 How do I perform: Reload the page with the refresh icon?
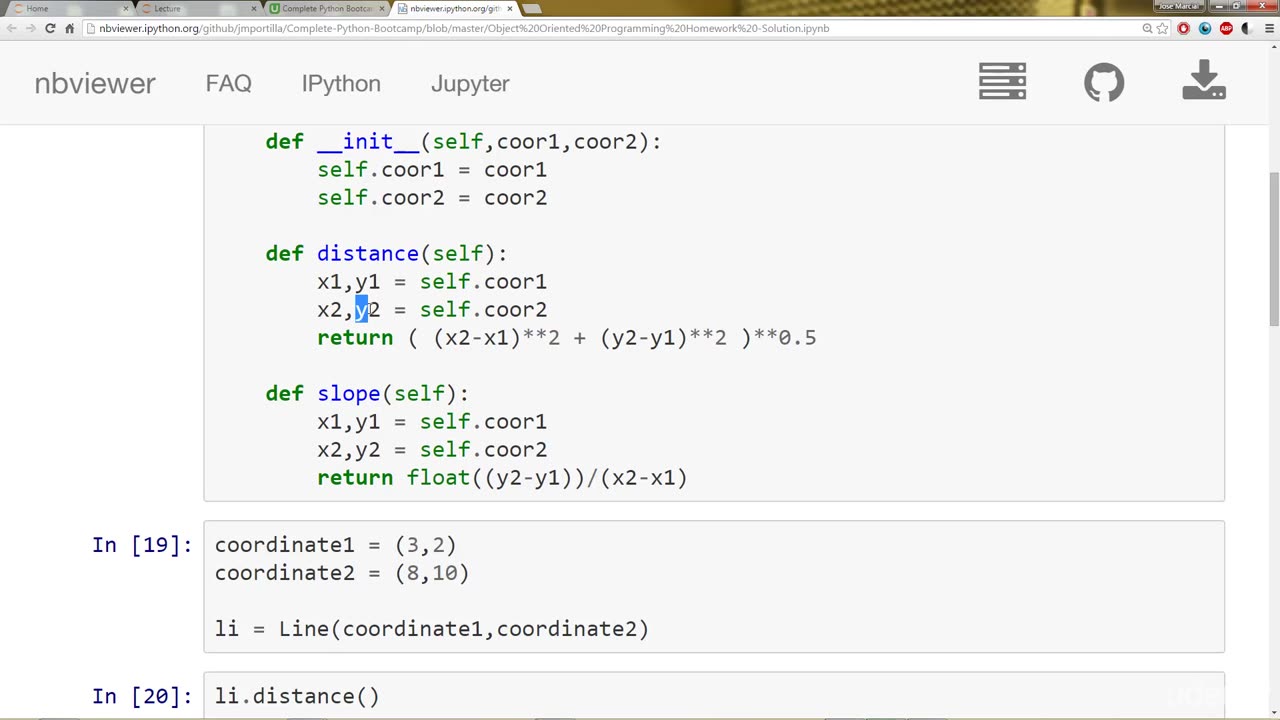[50, 28]
